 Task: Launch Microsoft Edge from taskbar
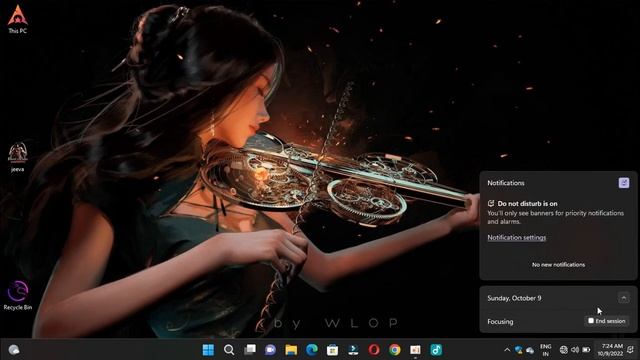pos(312,350)
